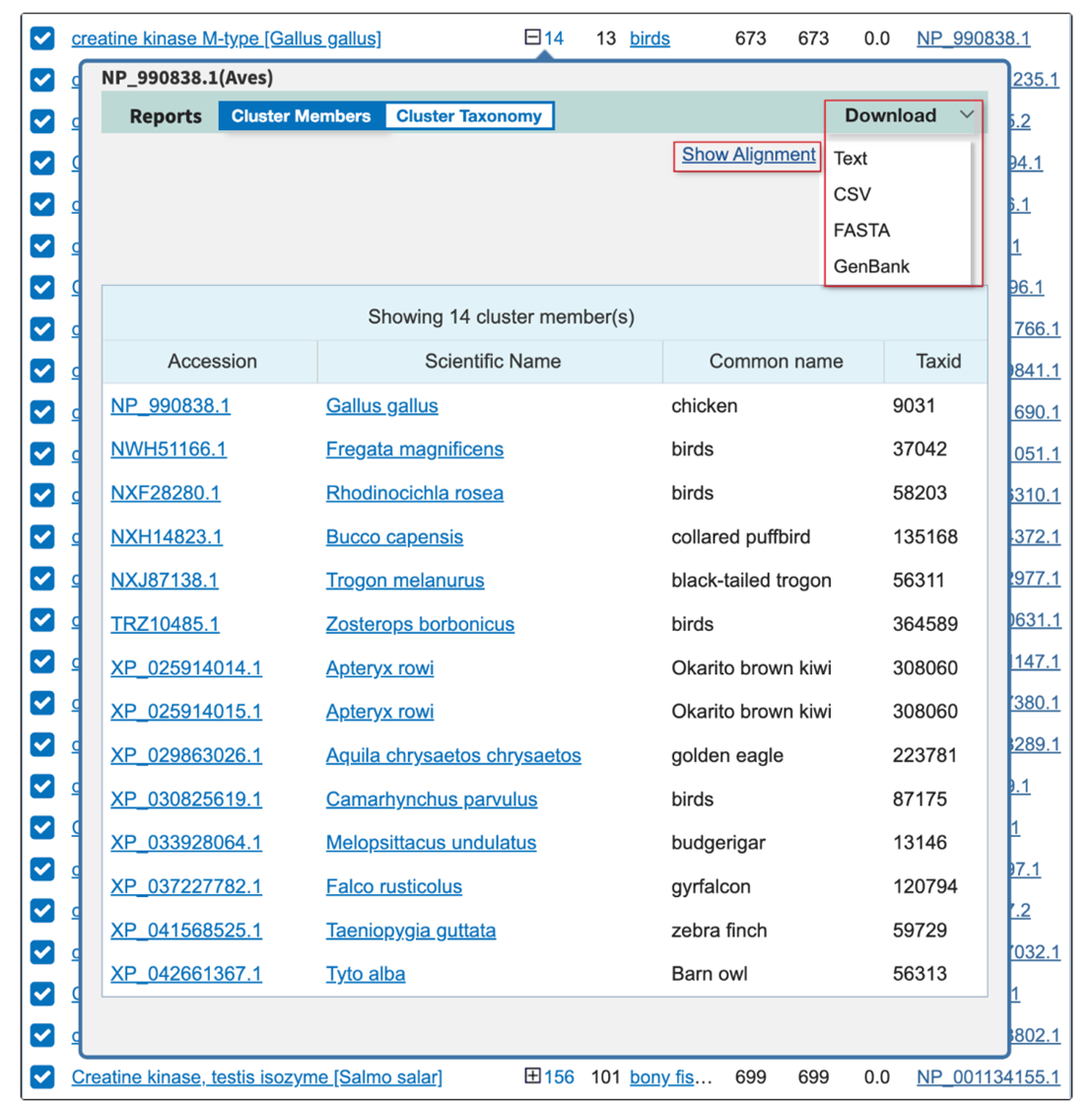Select the Cluster Members tab
Image resolution: width=1092 pixels, height=1111 pixels.
click(301, 115)
